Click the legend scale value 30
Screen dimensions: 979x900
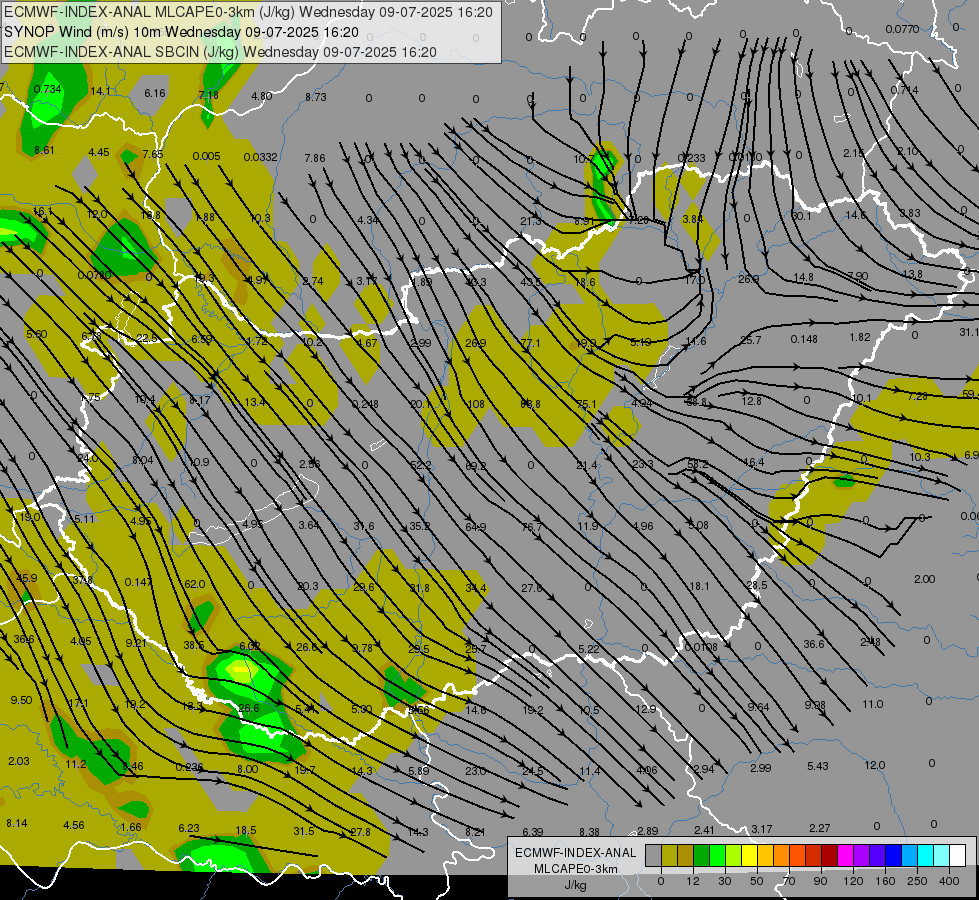tap(724, 881)
